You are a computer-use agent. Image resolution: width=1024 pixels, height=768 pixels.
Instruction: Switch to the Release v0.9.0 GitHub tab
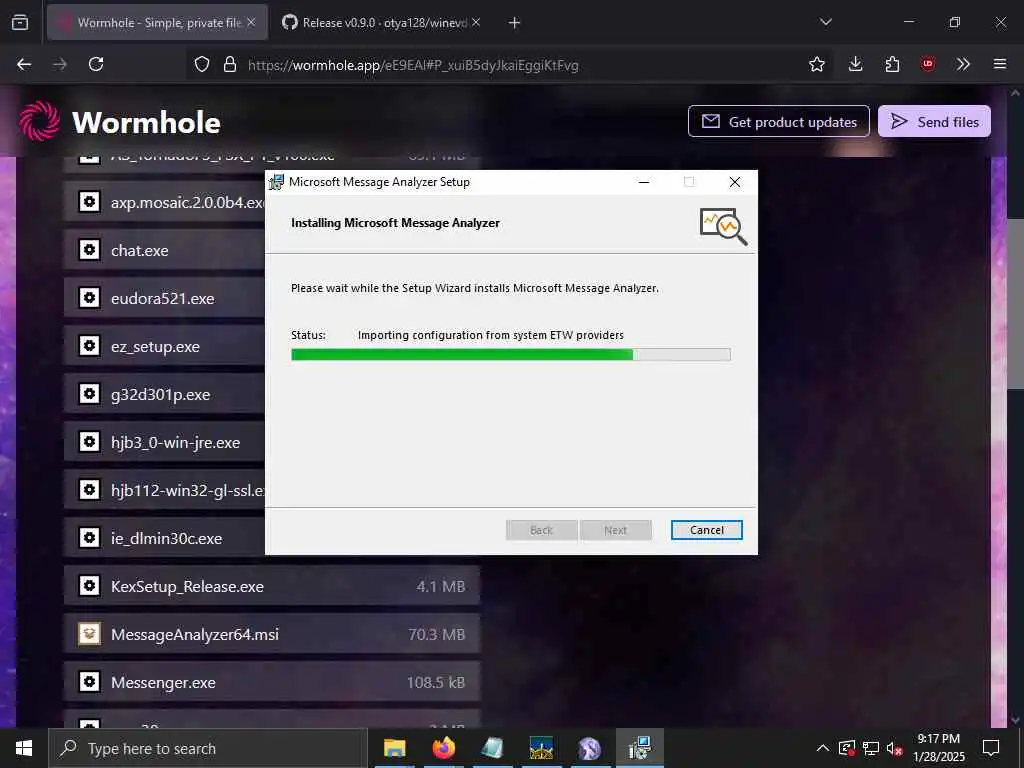tap(382, 22)
